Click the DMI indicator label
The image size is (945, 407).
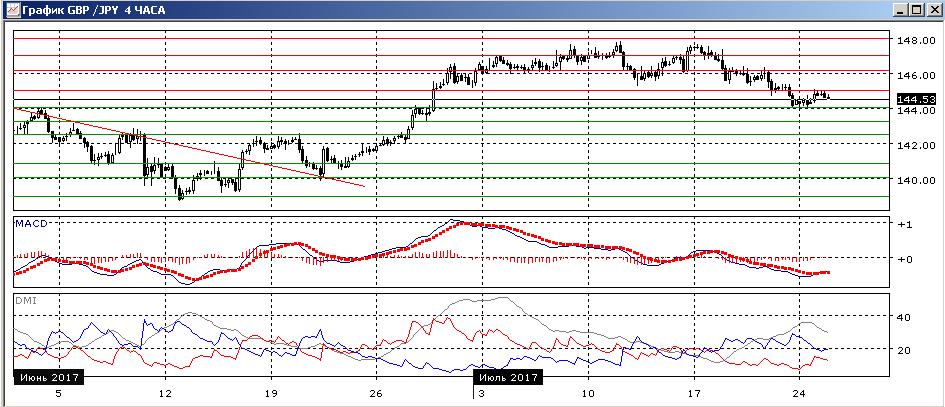click(25, 300)
